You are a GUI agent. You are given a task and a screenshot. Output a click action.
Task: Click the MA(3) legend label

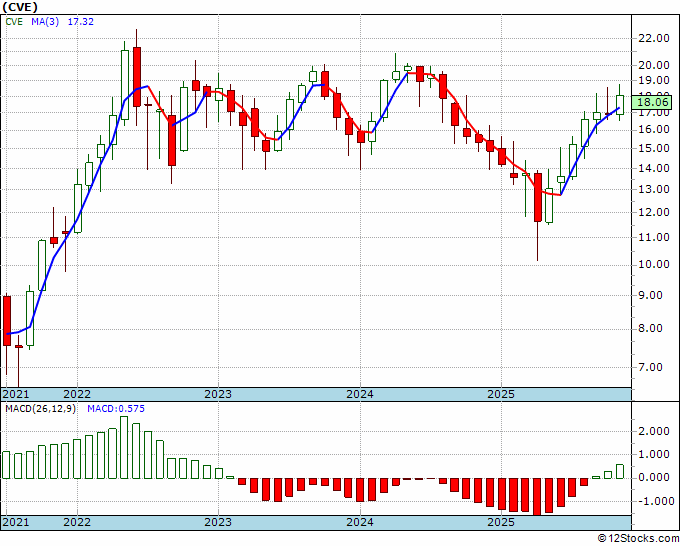(45, 22)
